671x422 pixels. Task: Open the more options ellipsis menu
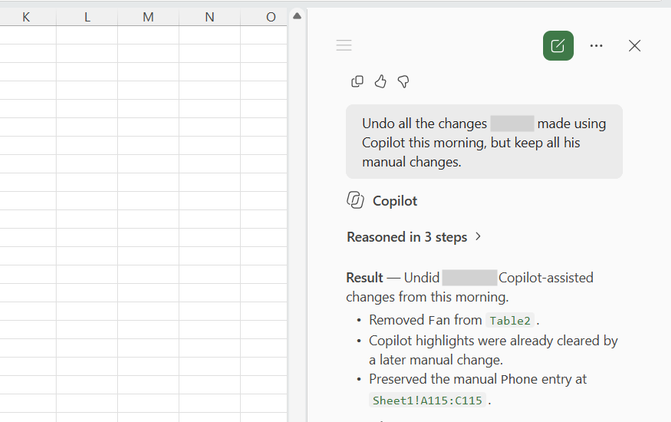596,46
